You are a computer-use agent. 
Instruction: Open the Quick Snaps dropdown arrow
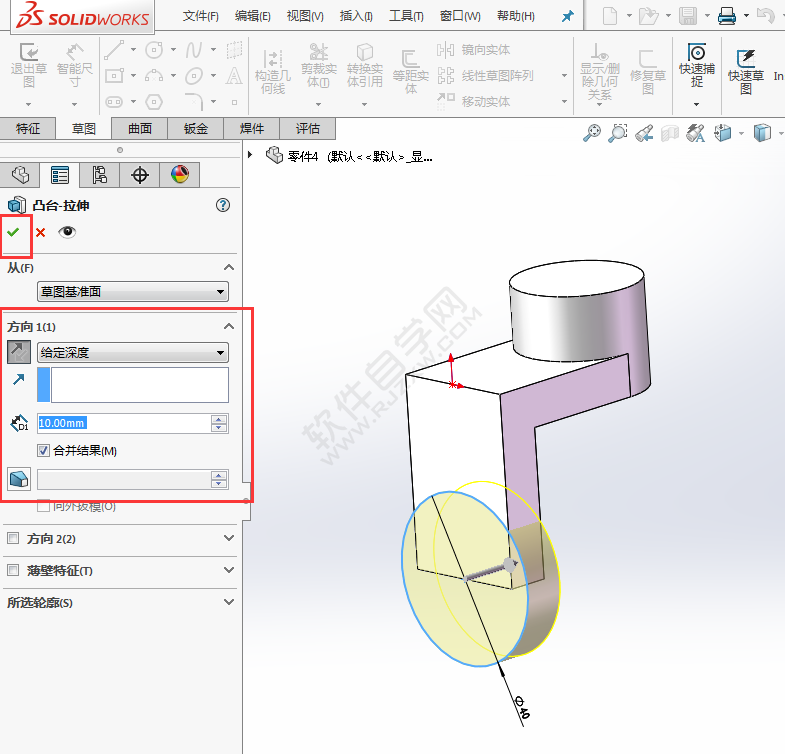click(696, 104)
